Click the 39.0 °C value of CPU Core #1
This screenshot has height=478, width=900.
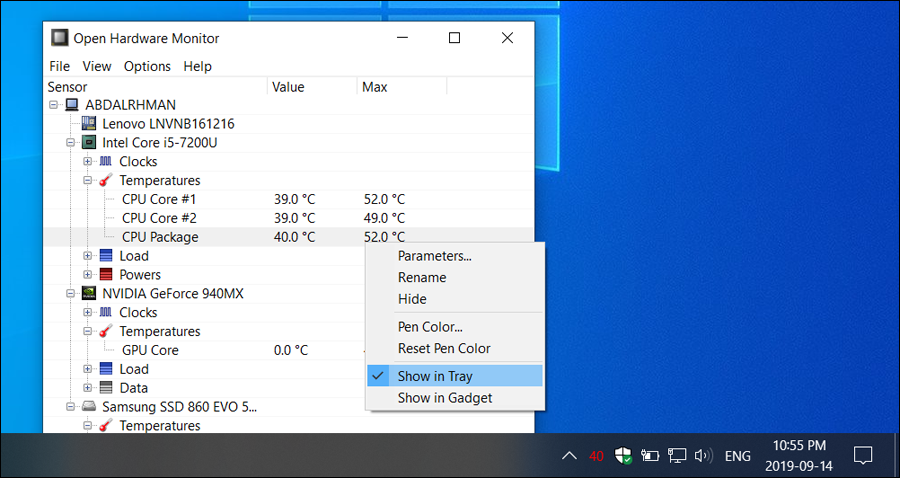294,199
